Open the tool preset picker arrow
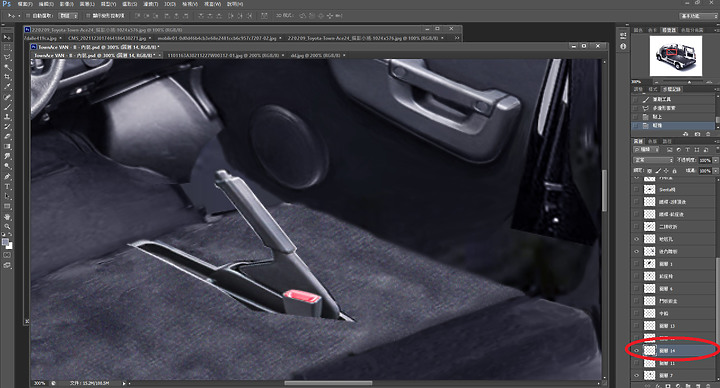720x388 pixels. 18,16
